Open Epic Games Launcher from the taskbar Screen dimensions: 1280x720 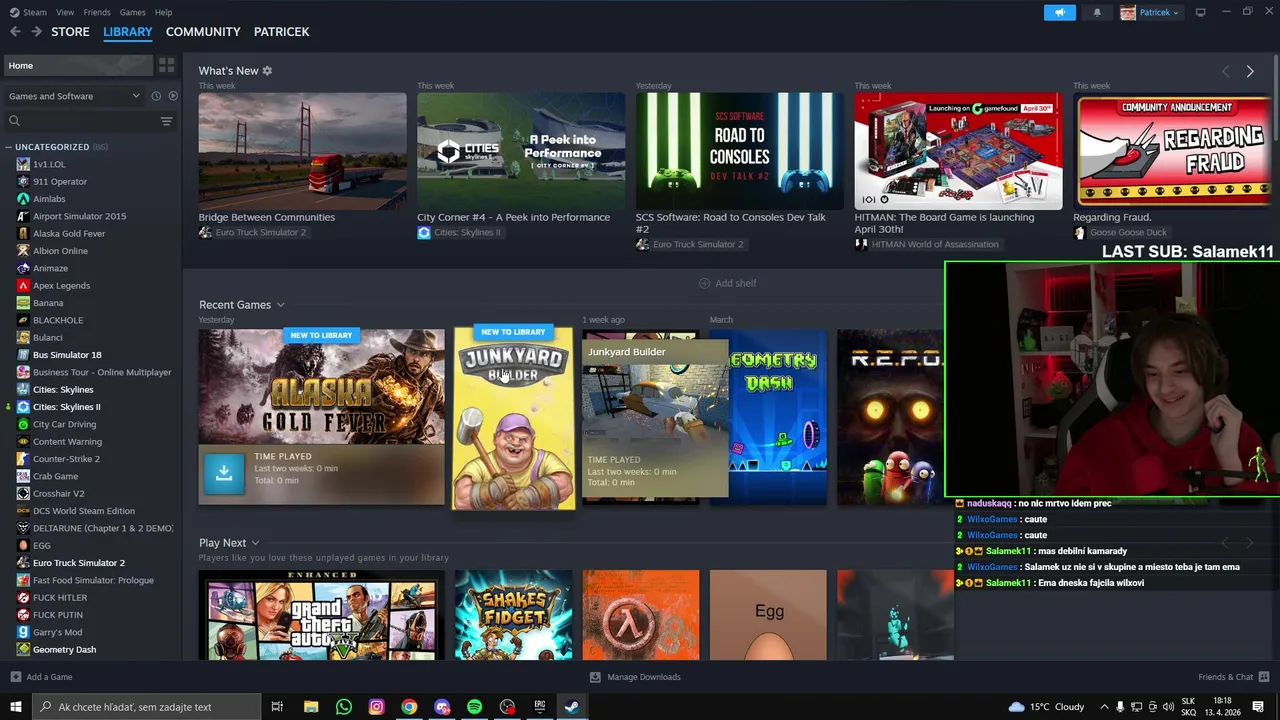tap(540, 707)
